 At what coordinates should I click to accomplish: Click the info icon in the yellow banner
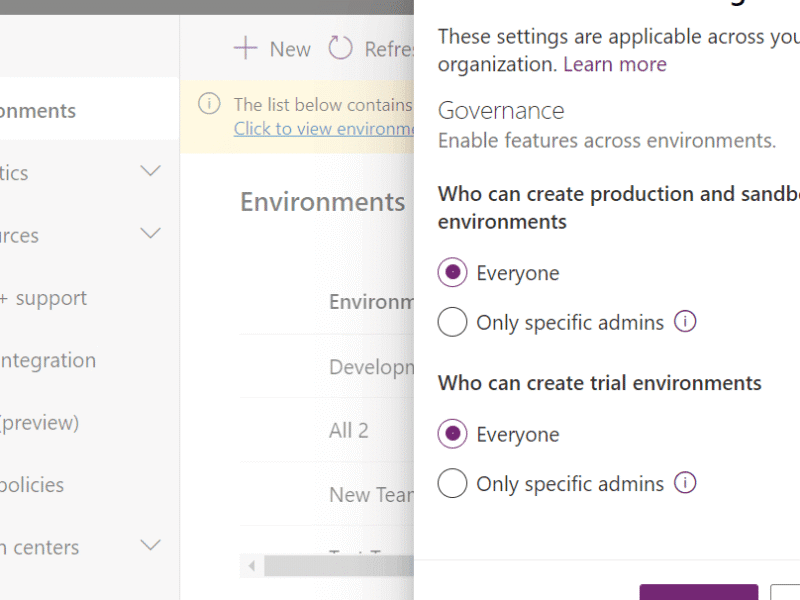tap(209, 104)
